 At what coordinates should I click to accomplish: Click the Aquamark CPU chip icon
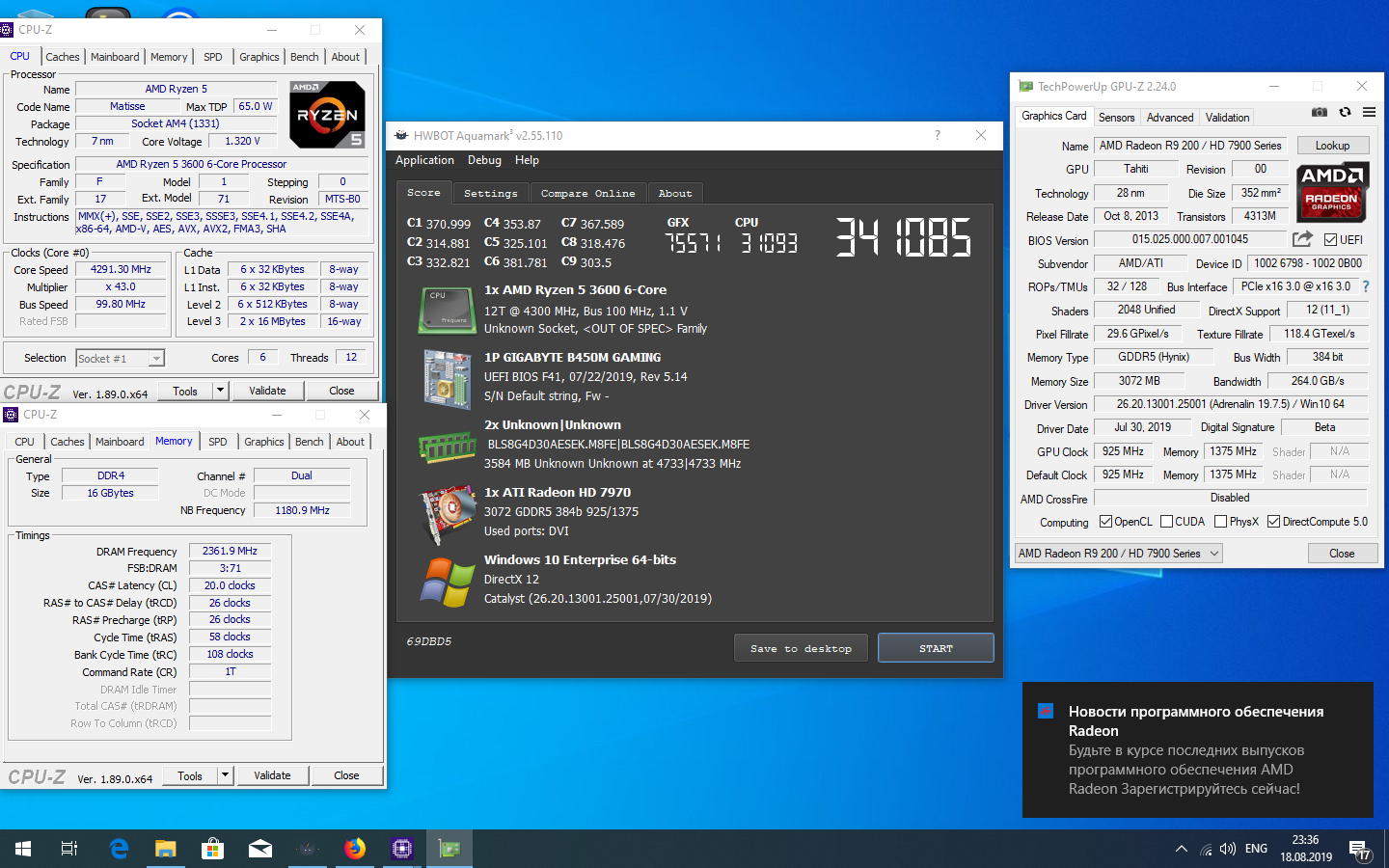pos(448,310)
